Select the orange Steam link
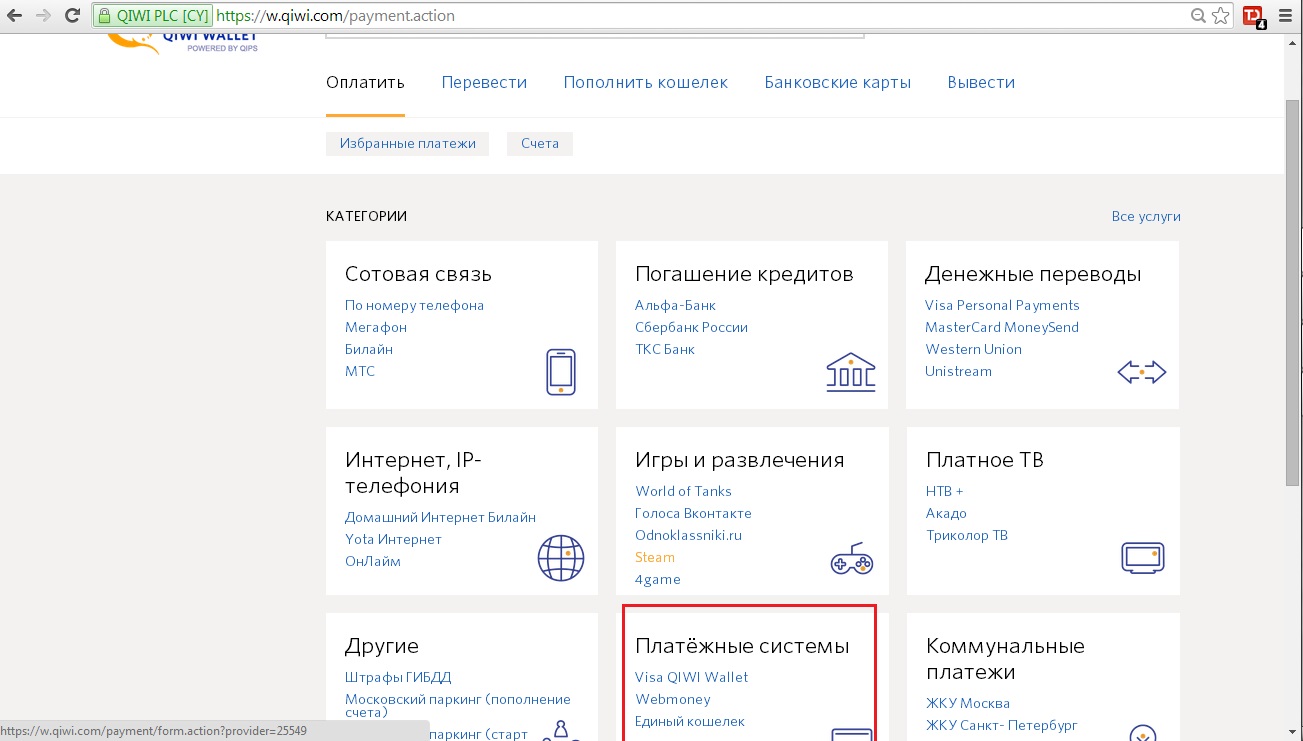The width and height of the screenshot is (1303, 741). point(655,557)
